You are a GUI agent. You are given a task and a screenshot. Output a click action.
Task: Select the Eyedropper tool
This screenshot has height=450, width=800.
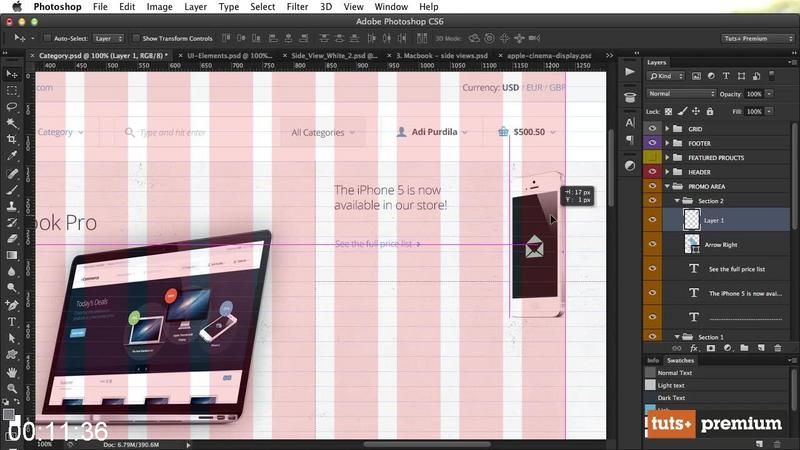click(11, 156)
